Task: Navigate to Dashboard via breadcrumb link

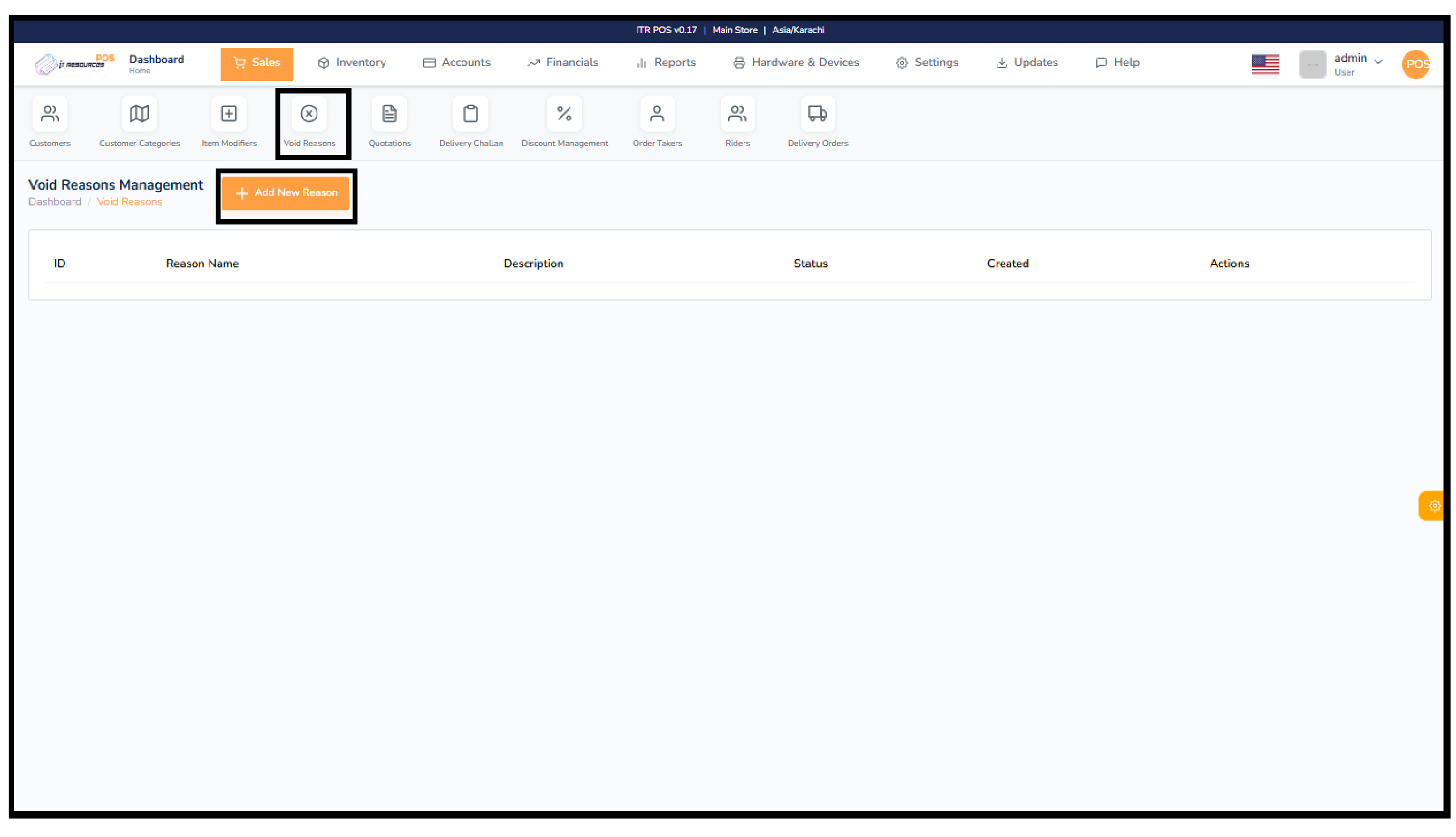Action: click(54, 202)
